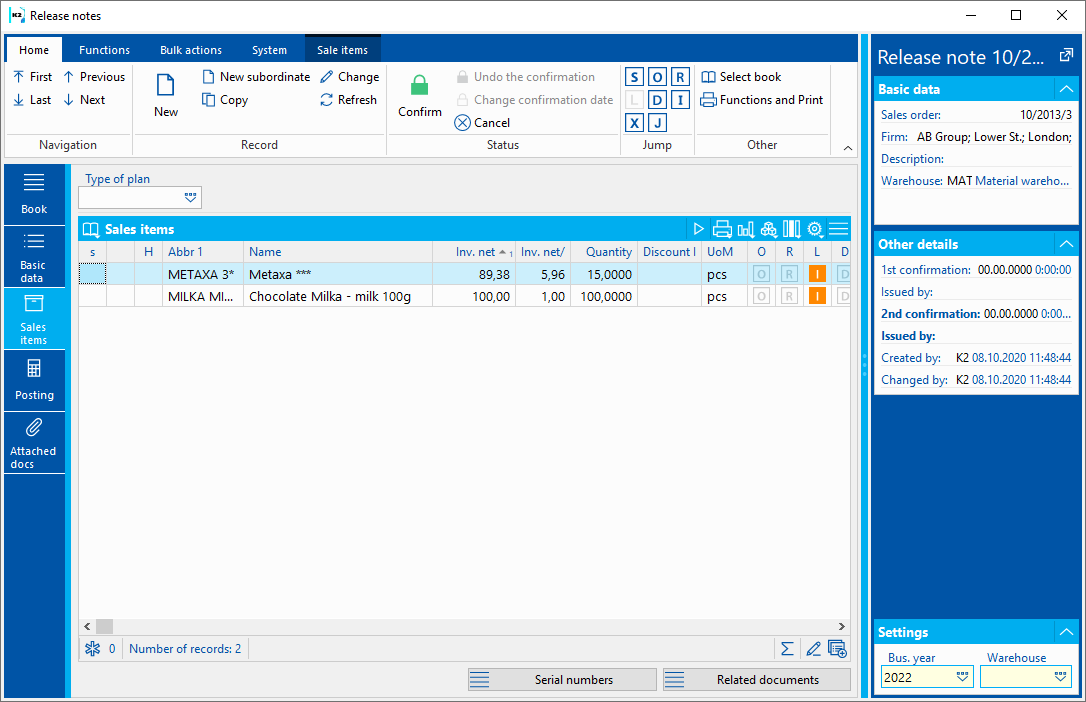Open the Attached docs sidebar panel

(x=34, y=443)
